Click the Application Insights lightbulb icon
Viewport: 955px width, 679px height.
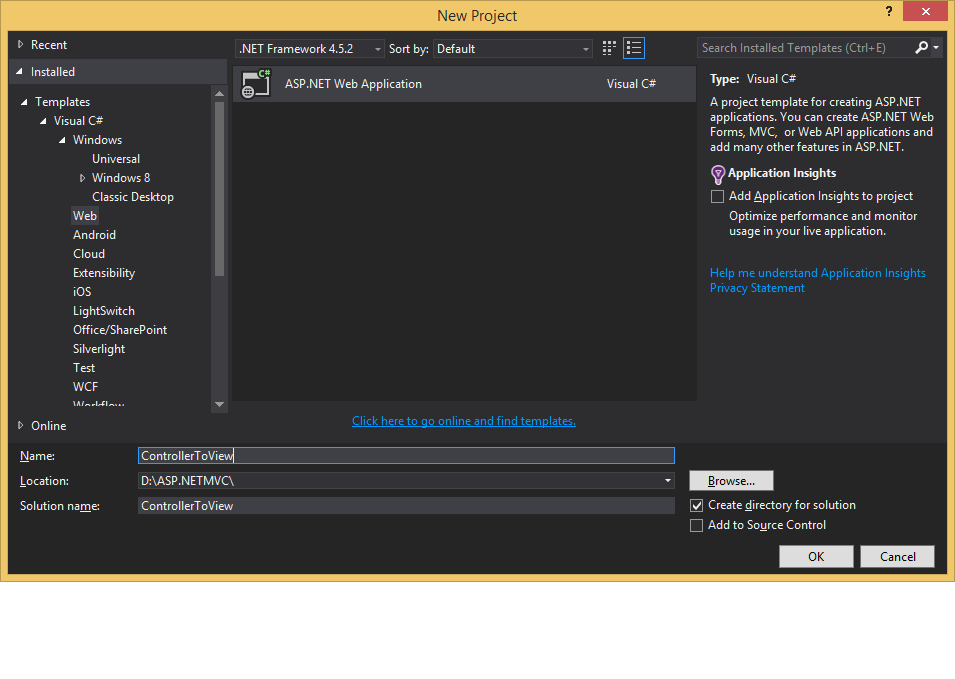[x=718, y=175]
